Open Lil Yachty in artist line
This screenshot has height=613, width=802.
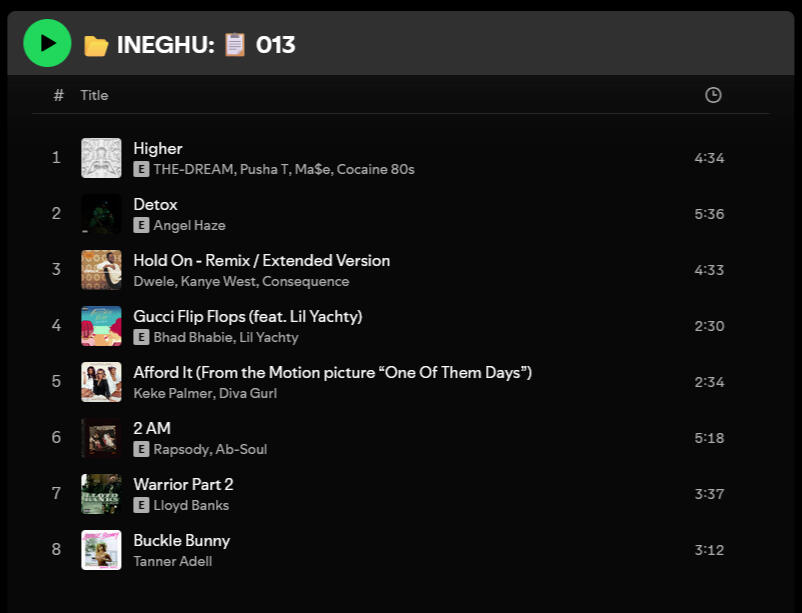[x=269, y=338]
